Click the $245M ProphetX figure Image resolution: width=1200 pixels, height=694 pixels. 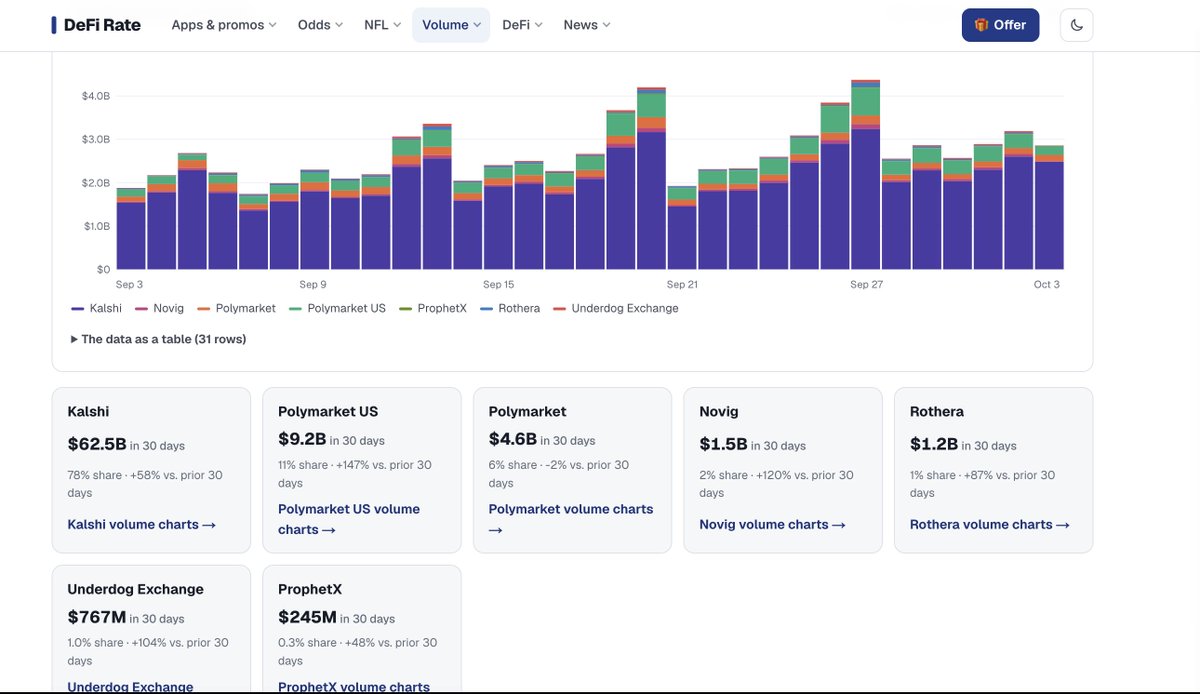pos(307,616)
